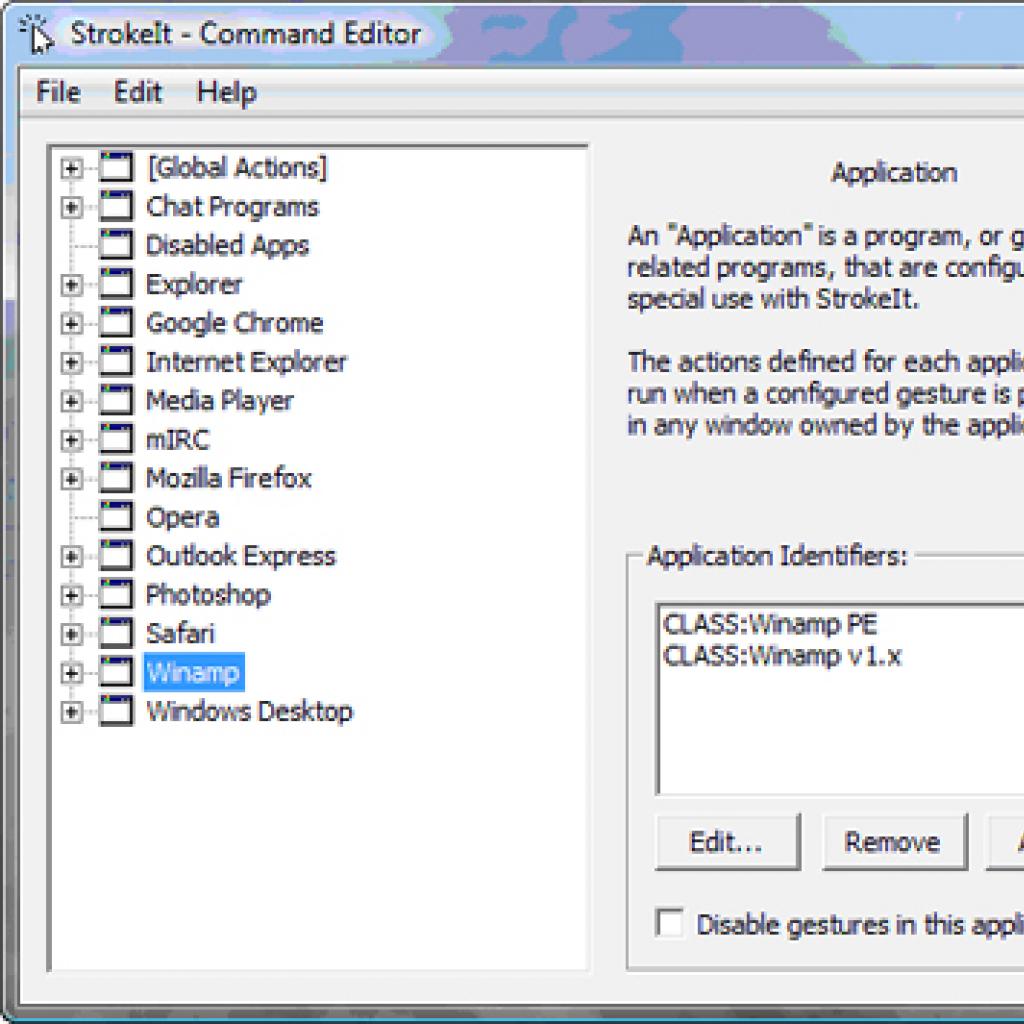Image resolution: width=1024 pixels, height=1024 pixels.
Task: Choose Google Chrome in the application list
Action: 235,323
